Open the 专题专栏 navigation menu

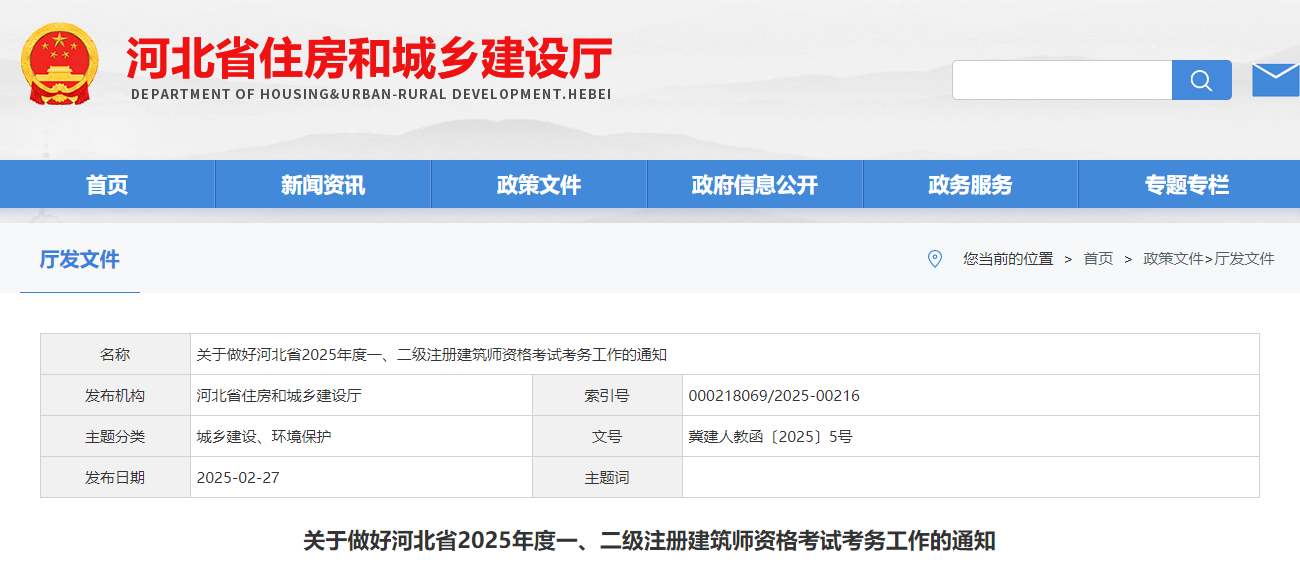click(1187, 184)
